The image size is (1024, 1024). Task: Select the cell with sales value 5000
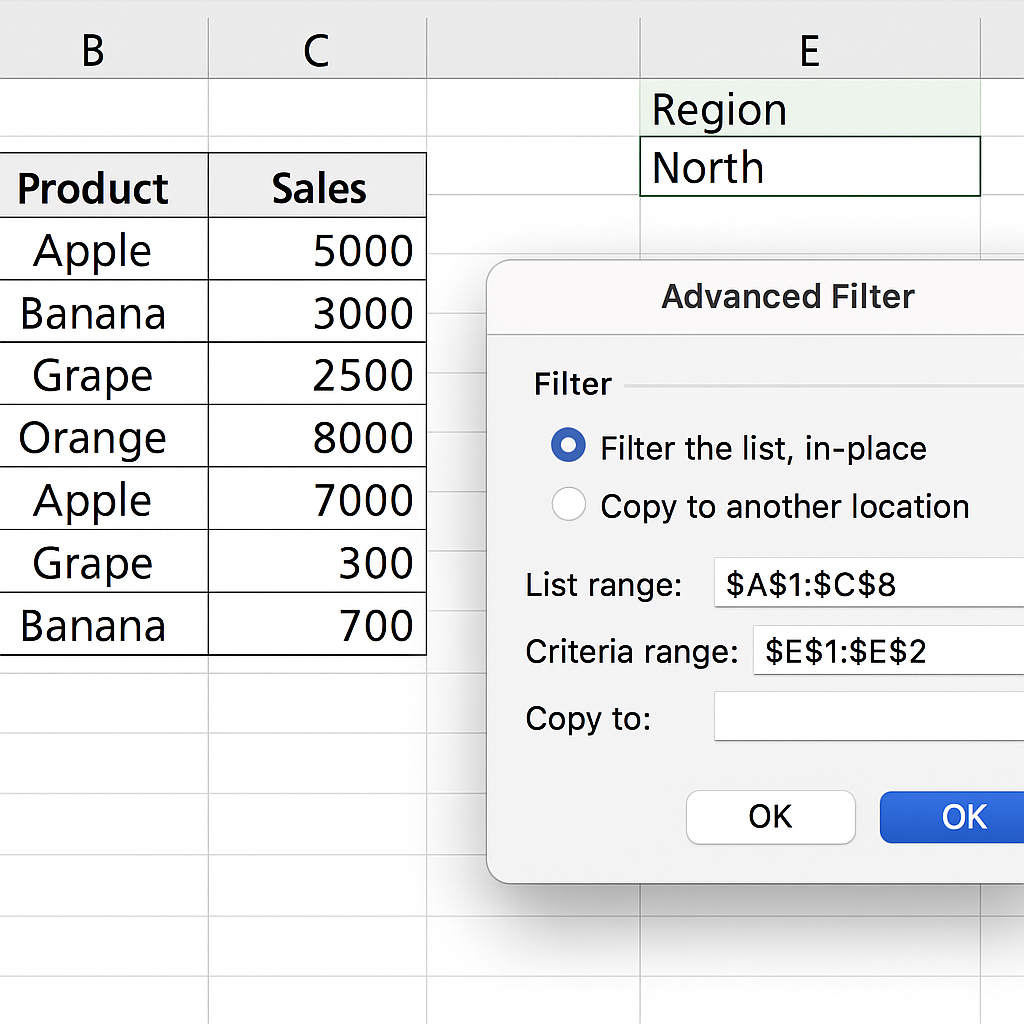pyautogui.click(x=318, y=250)
